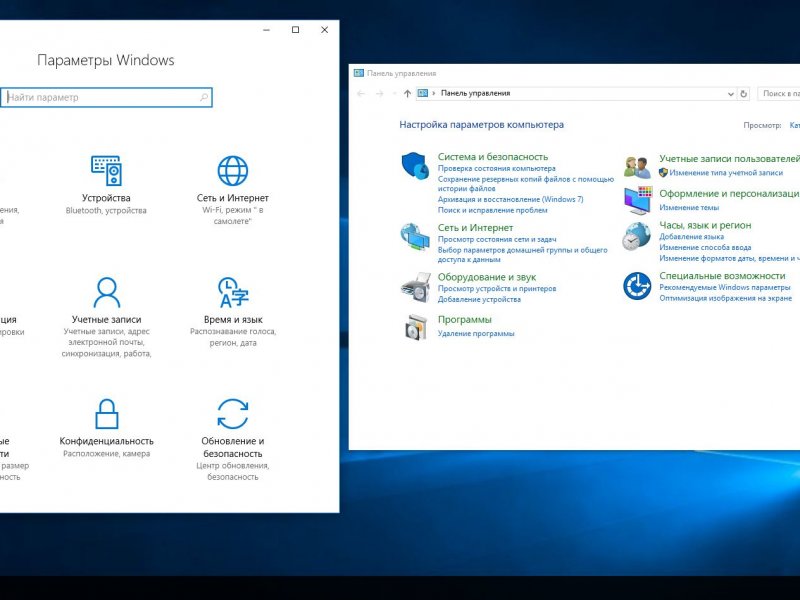Viewport: 800px width, 600px height.
Task: Open the Специальные возможности category link
Action: [x=722, y=276]
